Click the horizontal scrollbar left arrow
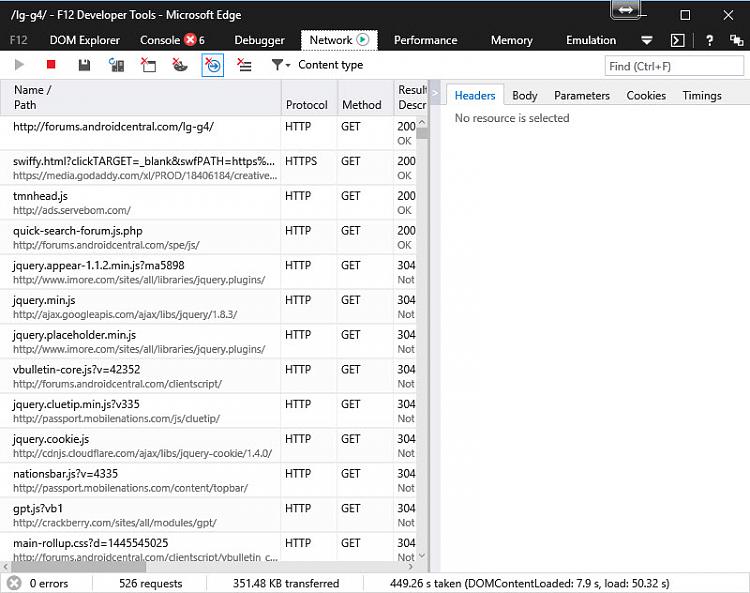Screen dimensions: 750x593 point(5,567)
